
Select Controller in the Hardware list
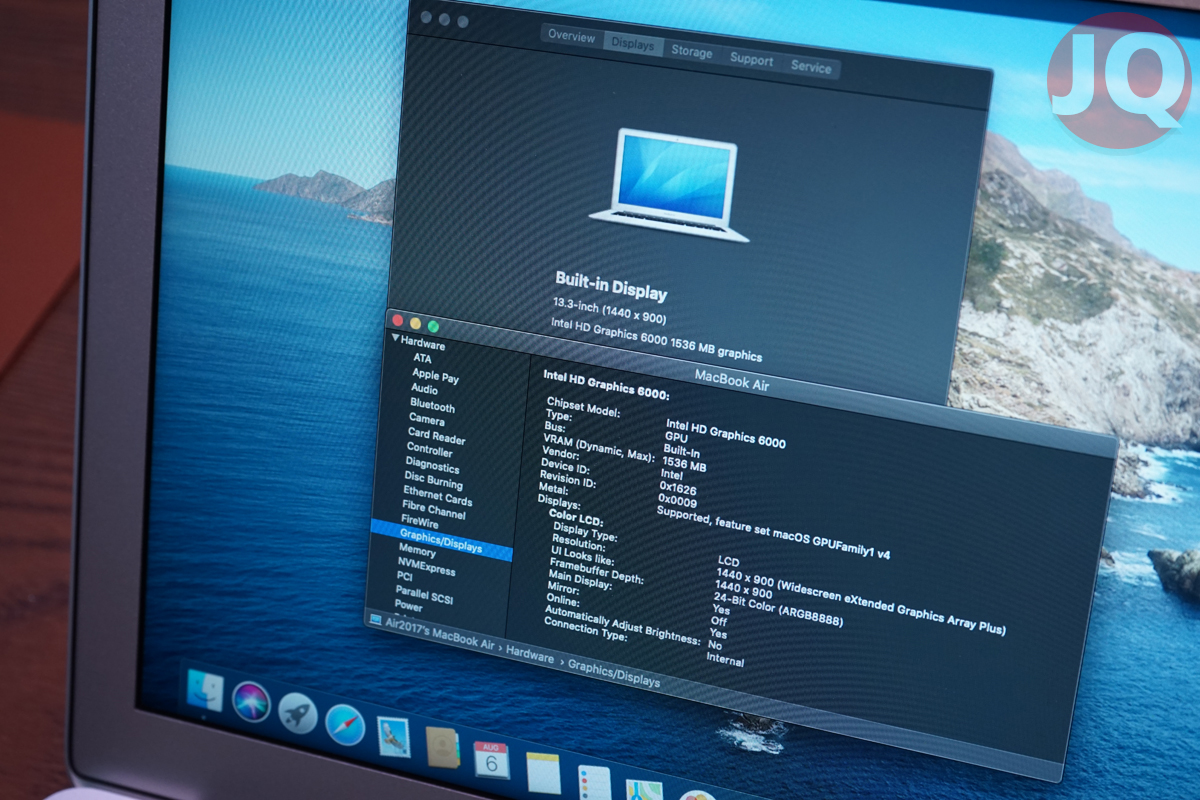click(430, 451)
